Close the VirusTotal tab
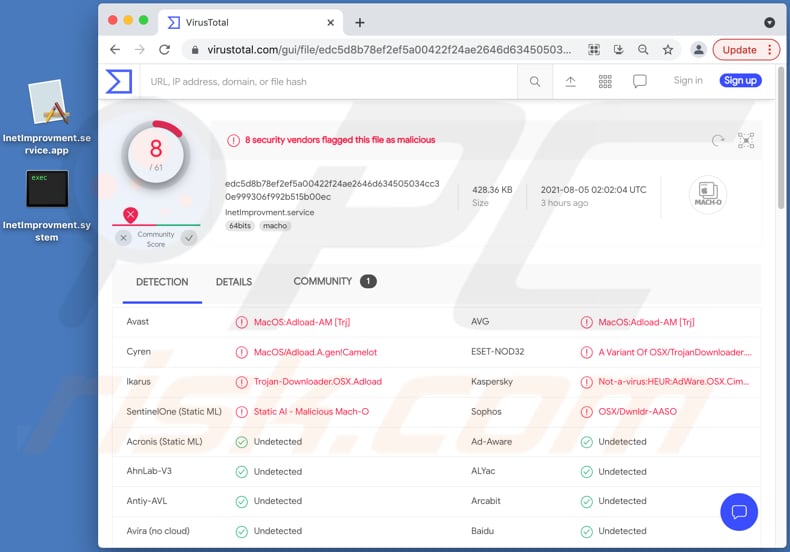This screenshot has width=790, height=552. [331, 23]
